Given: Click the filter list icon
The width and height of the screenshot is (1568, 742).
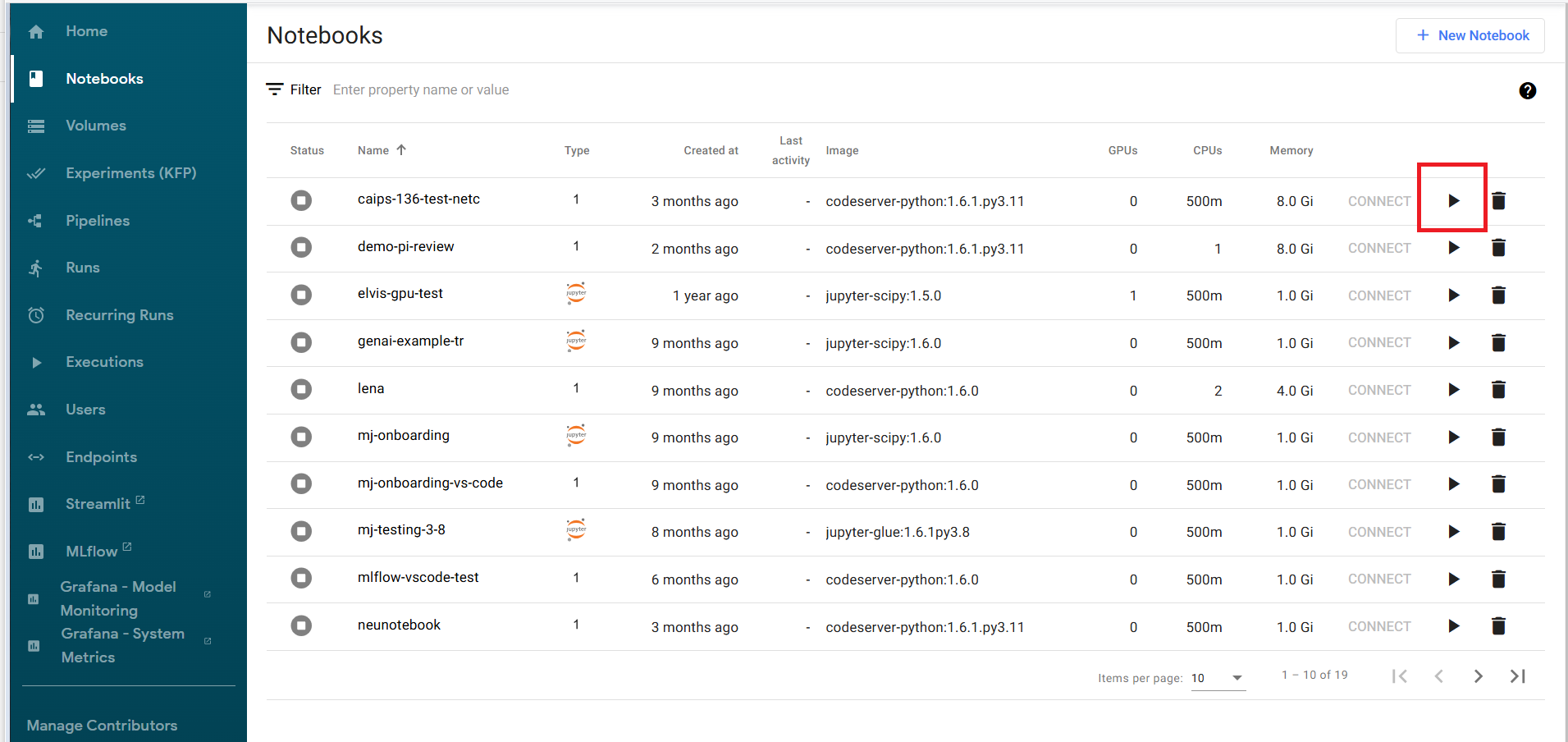Looking at the screenshot, I should [x=275, y=89].
